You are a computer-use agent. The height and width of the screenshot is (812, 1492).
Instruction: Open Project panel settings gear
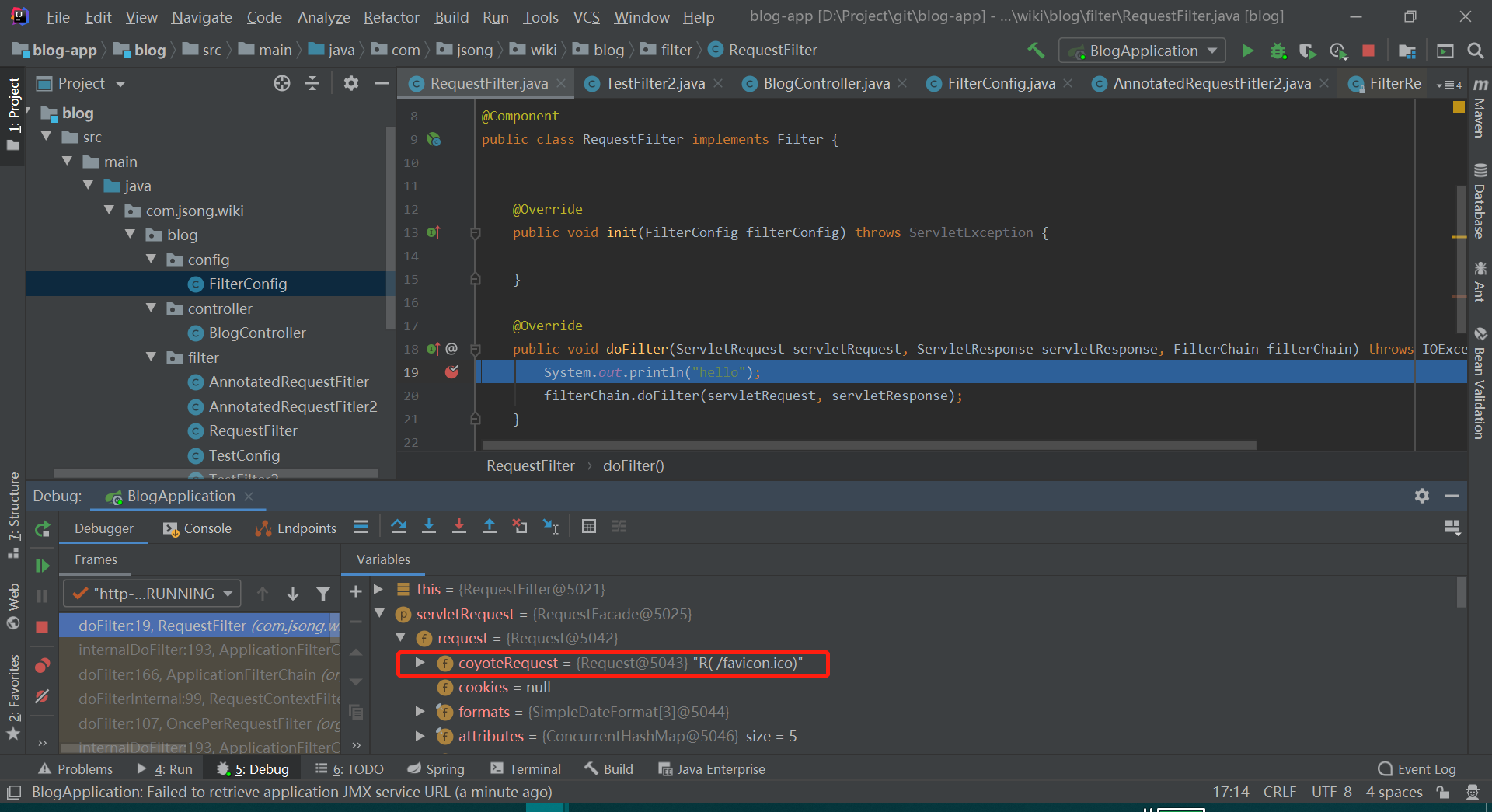tap(350, 83)
